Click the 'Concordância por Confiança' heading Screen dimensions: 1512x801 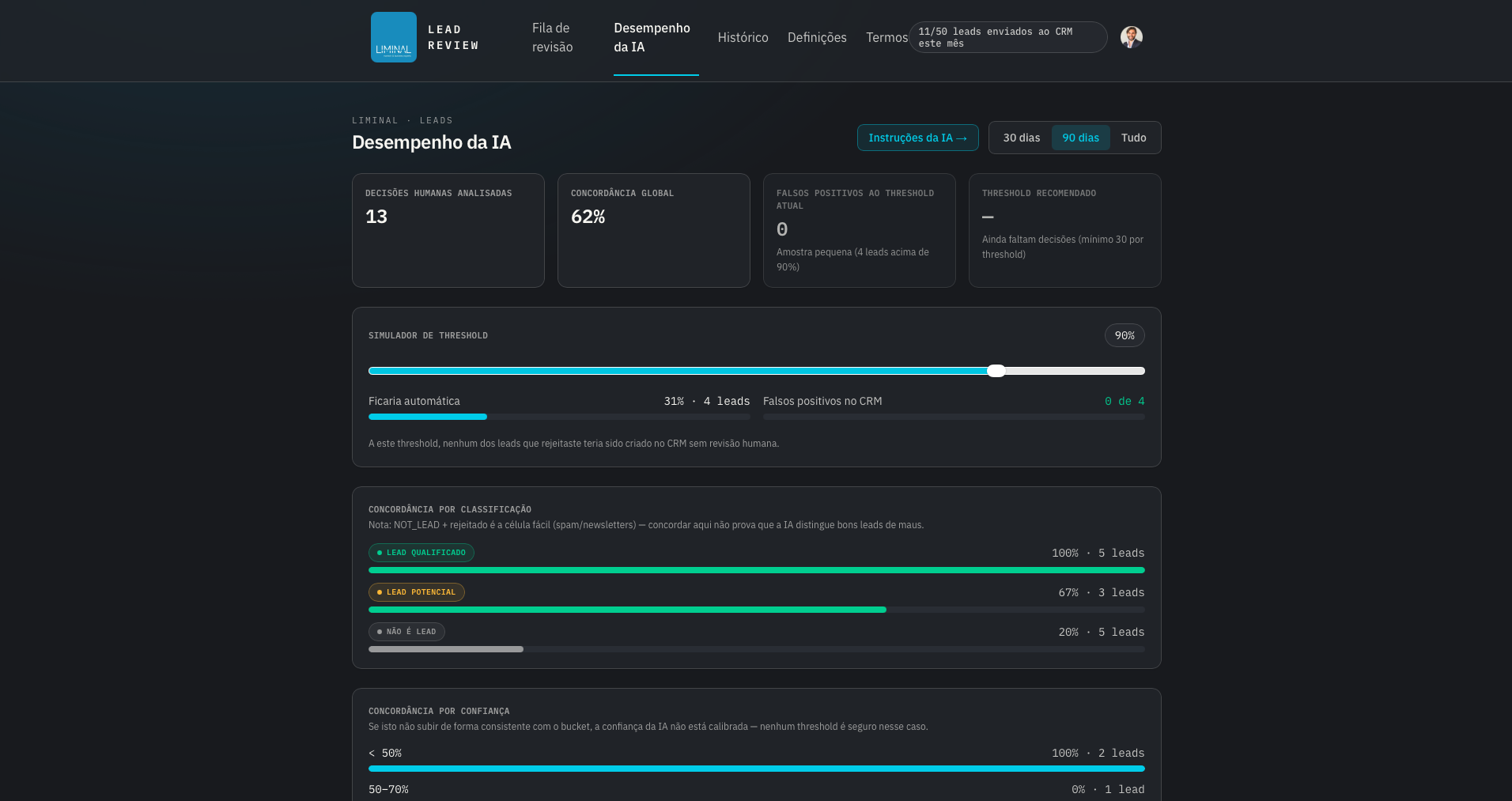click(439, 711)
